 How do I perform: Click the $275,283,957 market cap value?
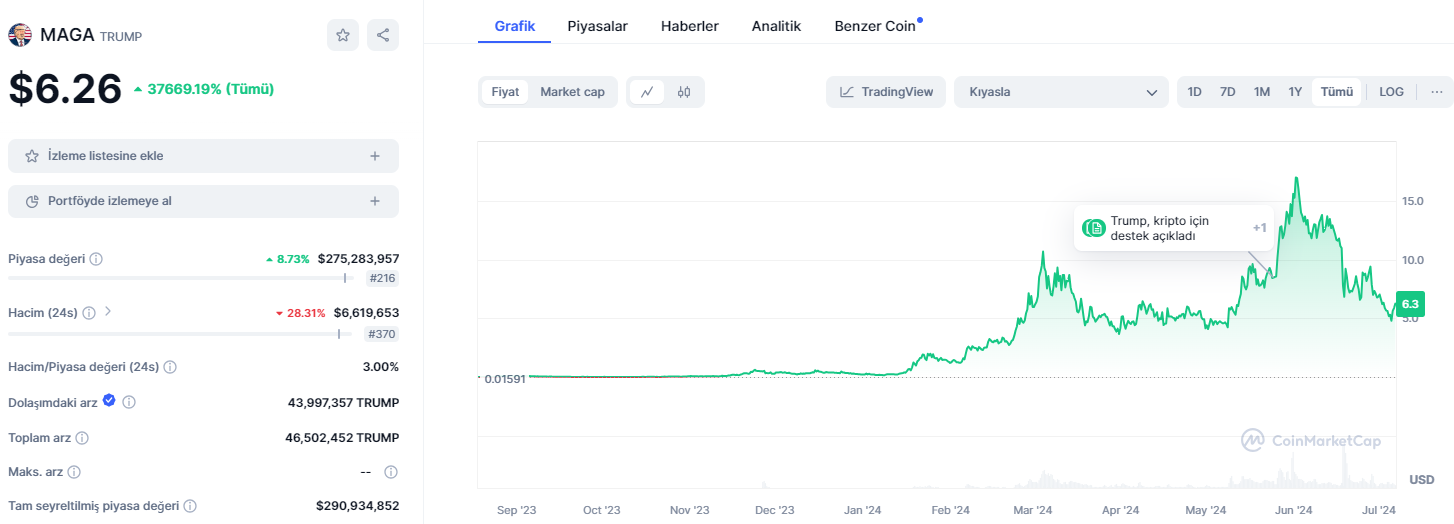(358, 259)
